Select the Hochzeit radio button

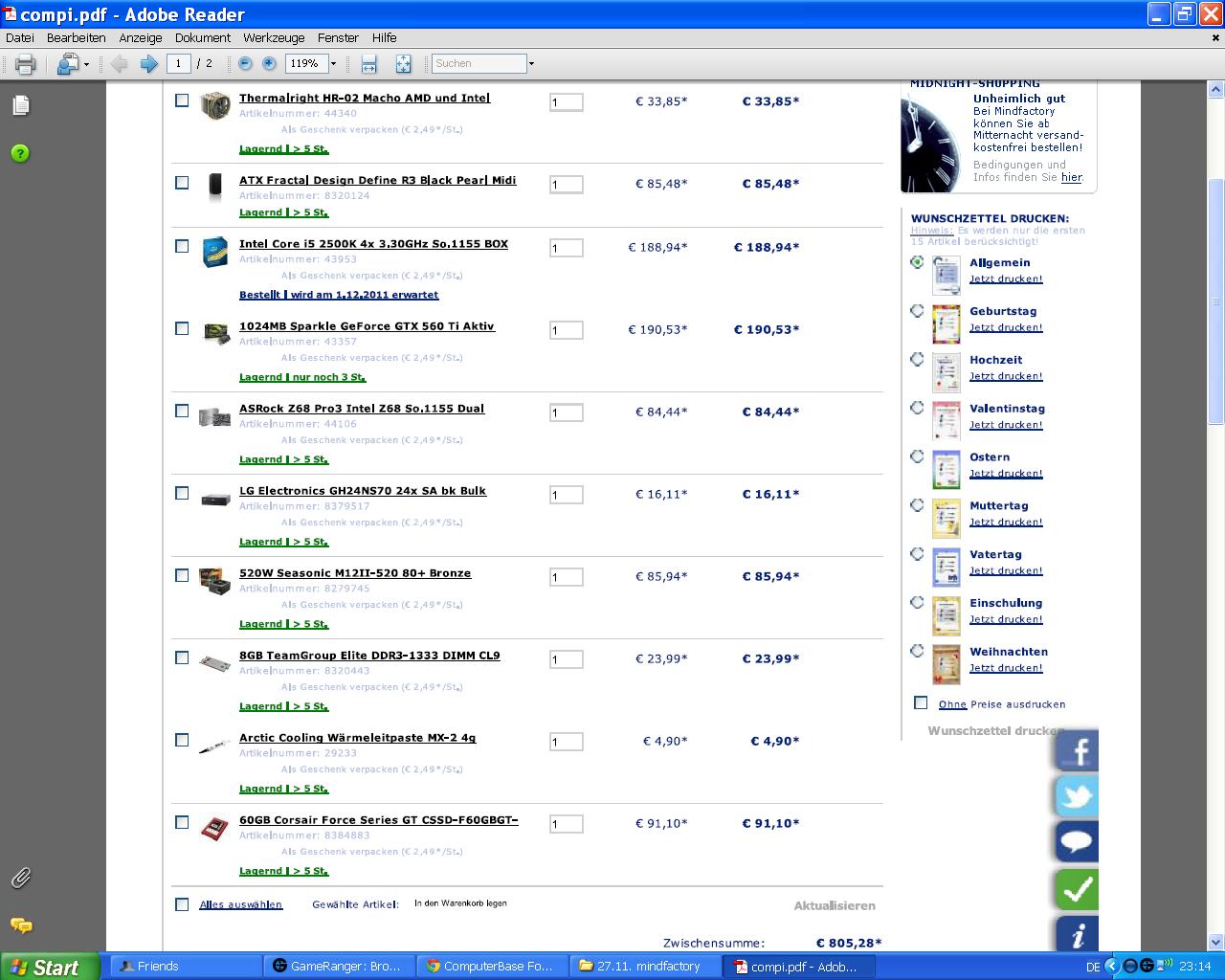917,359
